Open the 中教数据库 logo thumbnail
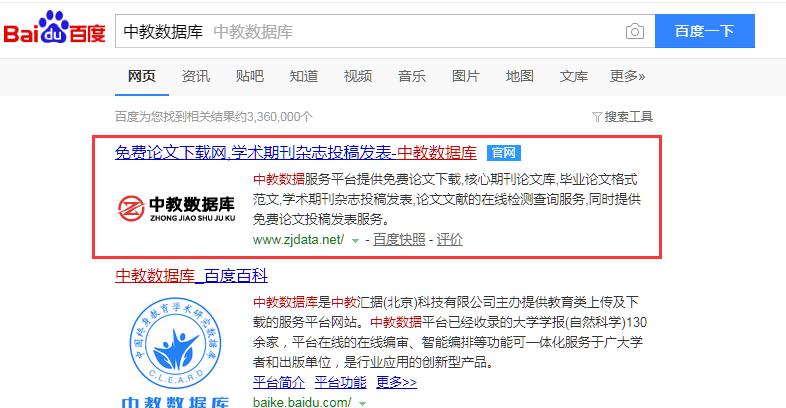 coord(176,209)
